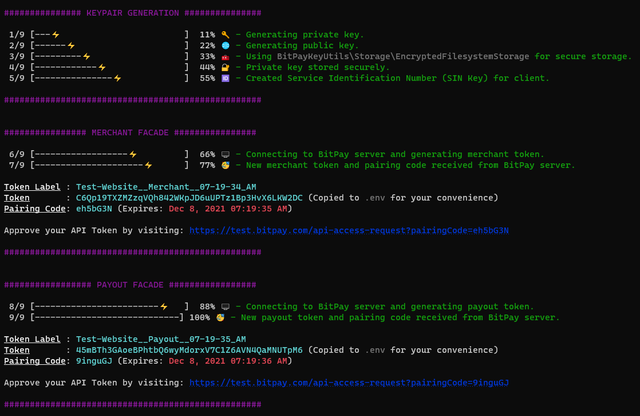
Task: Click the purple ID icon on step 5/9
Action: click(225, 78)
